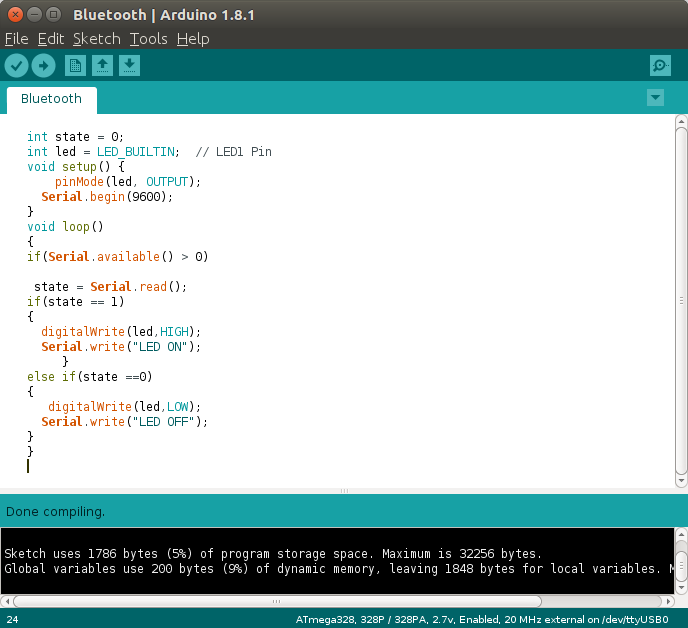Click the Serial.available() condition line
The image size is (688, 628).
[x=118, y=257]
